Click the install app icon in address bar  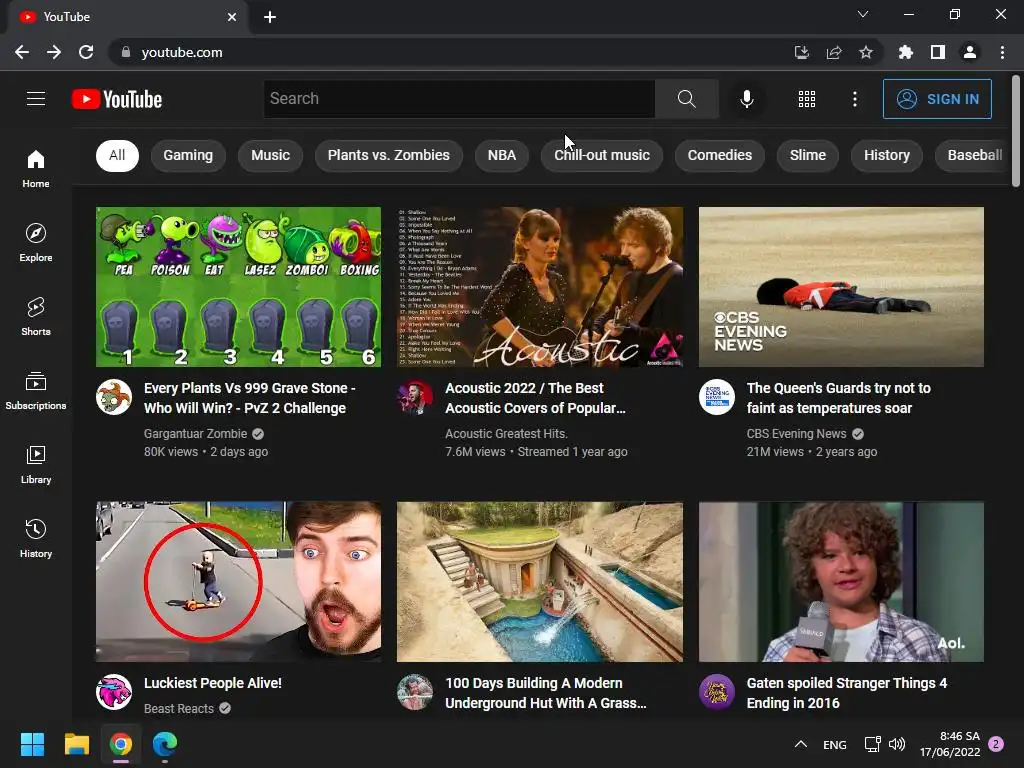(x=801, y=52)
